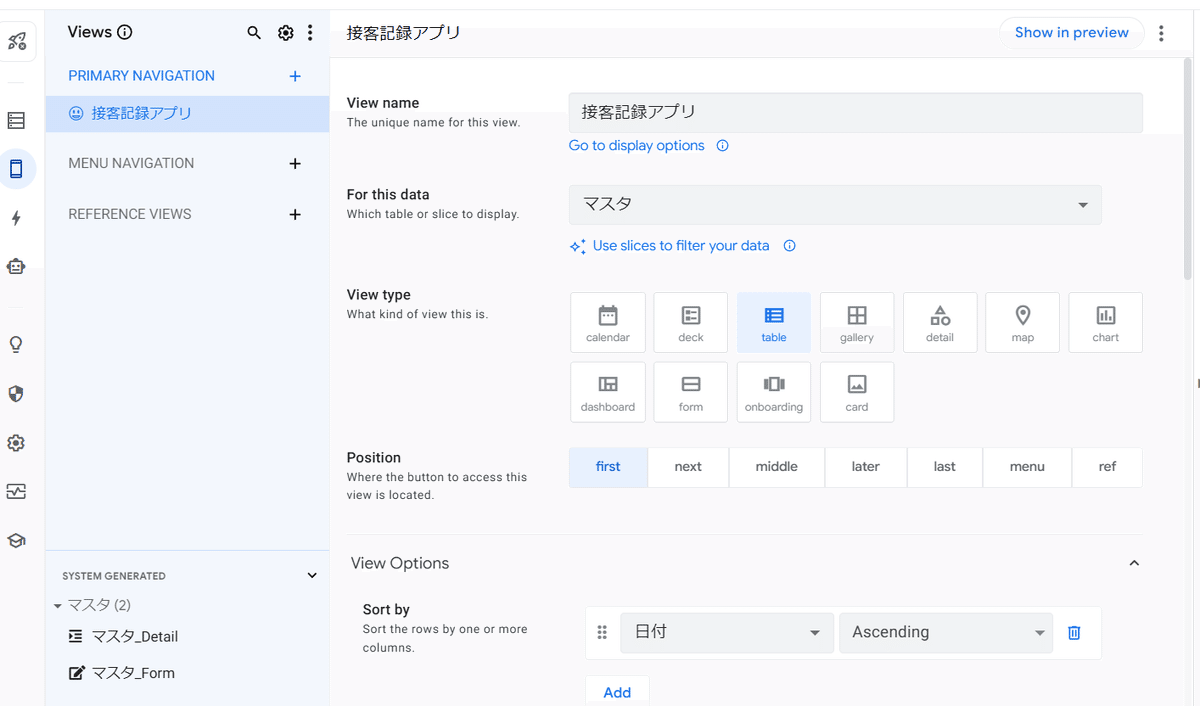Image resolution: width=1200 pixels, height=706 pixels.
Task: Open Views panel settings gear
Action: (x=285, y=33)
